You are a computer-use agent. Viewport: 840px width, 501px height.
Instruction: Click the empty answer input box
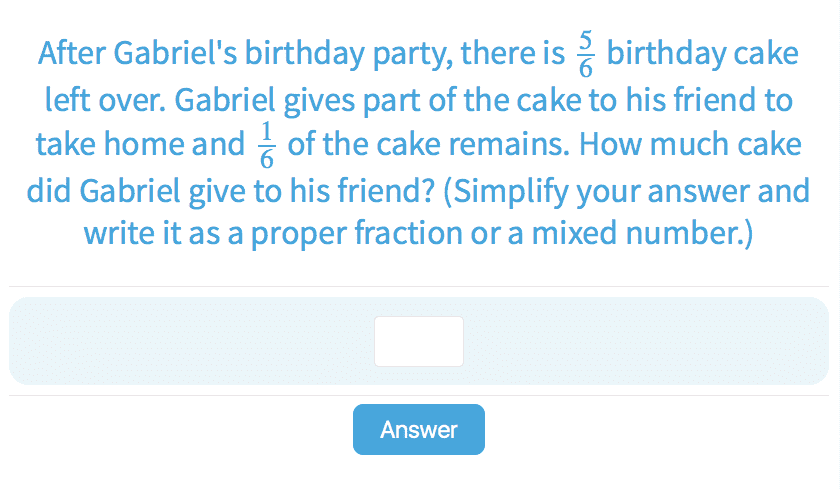(418, 341)
